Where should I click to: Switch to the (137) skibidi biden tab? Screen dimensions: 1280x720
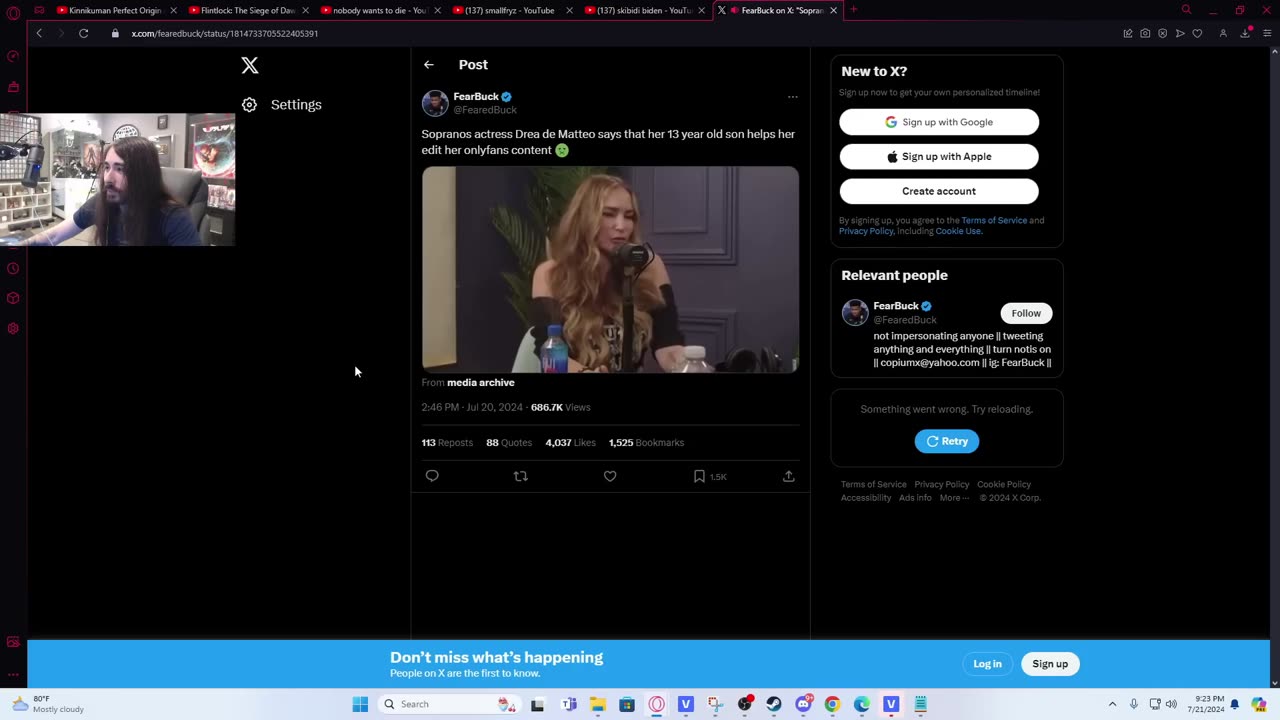643,10
